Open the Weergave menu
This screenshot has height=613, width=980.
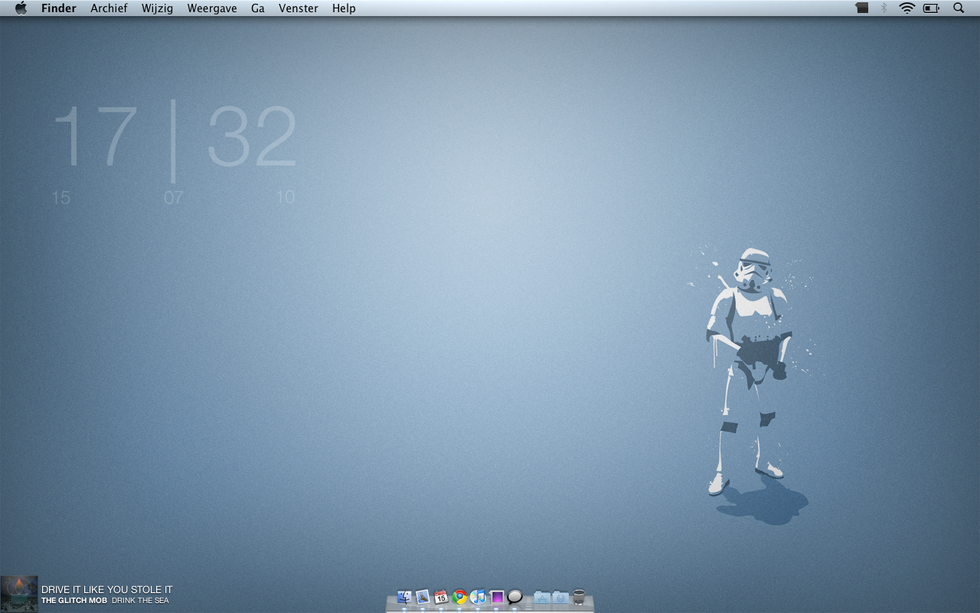212,8
